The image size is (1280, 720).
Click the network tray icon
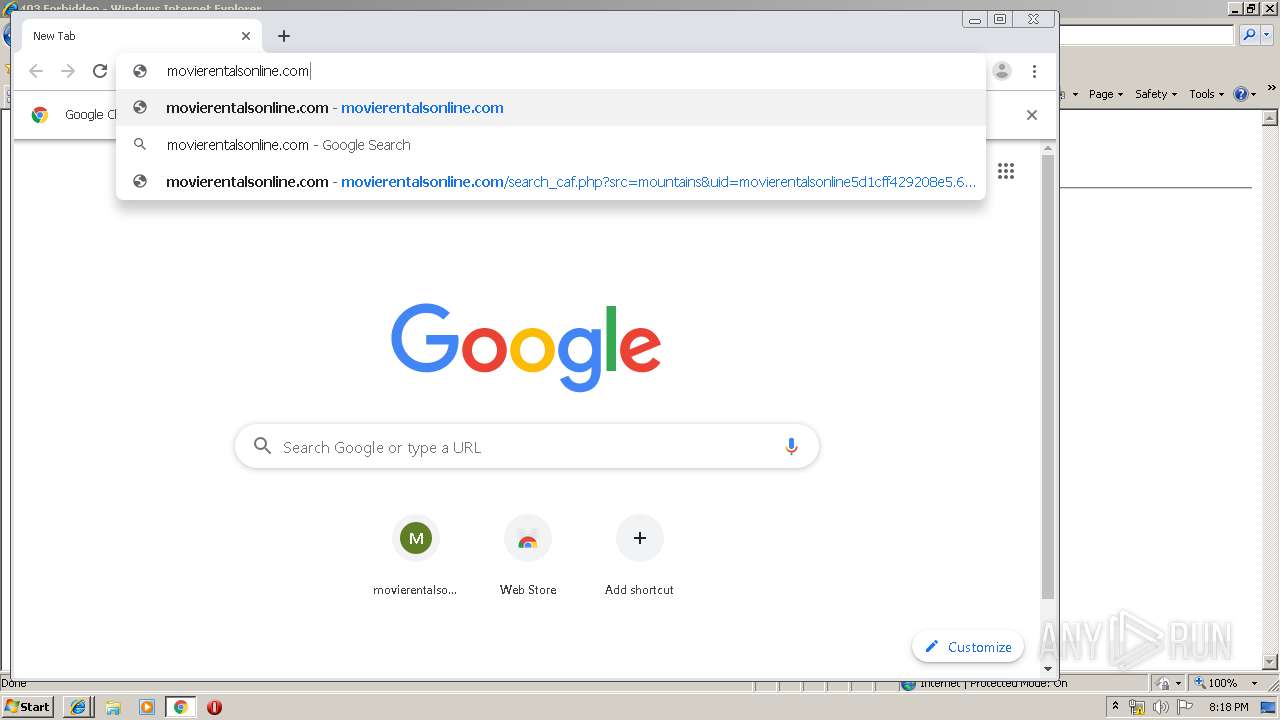[x=1136, y=707]
